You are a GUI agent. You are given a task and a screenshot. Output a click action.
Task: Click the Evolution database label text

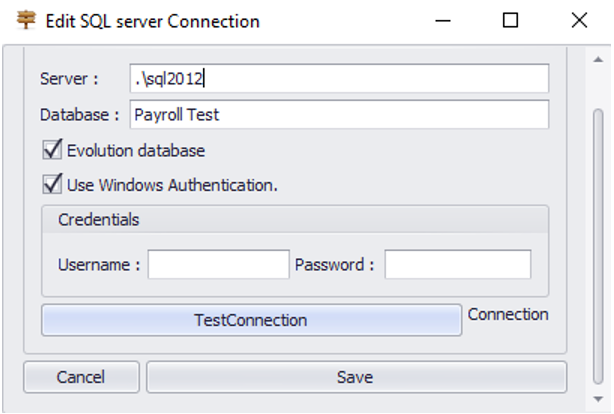point(135,151)
